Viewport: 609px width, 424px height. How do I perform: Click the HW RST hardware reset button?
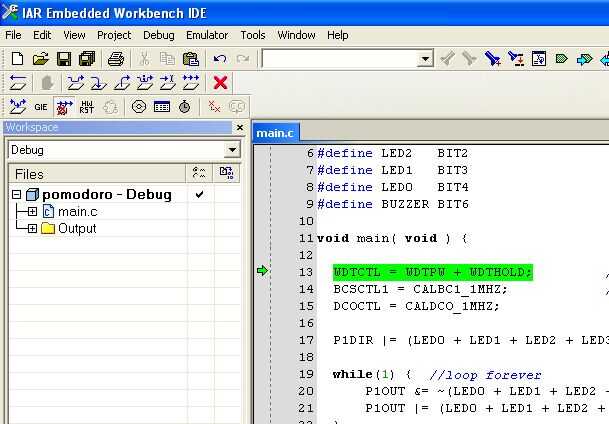[x=87, y=107]
